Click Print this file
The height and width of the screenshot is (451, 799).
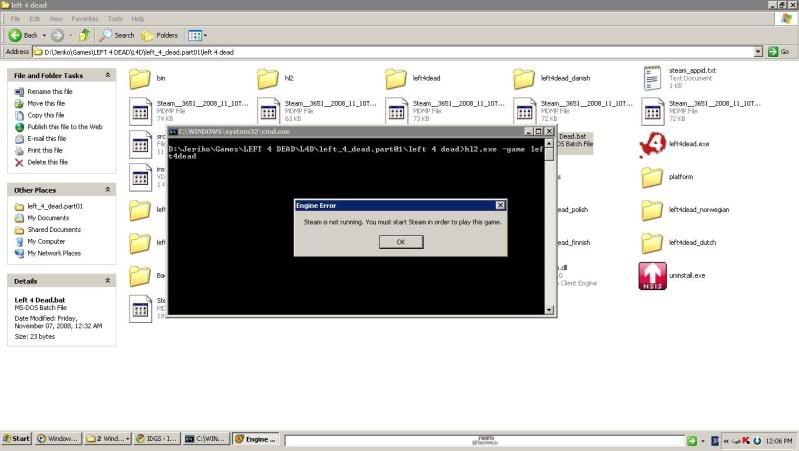(x=45, y=150)
